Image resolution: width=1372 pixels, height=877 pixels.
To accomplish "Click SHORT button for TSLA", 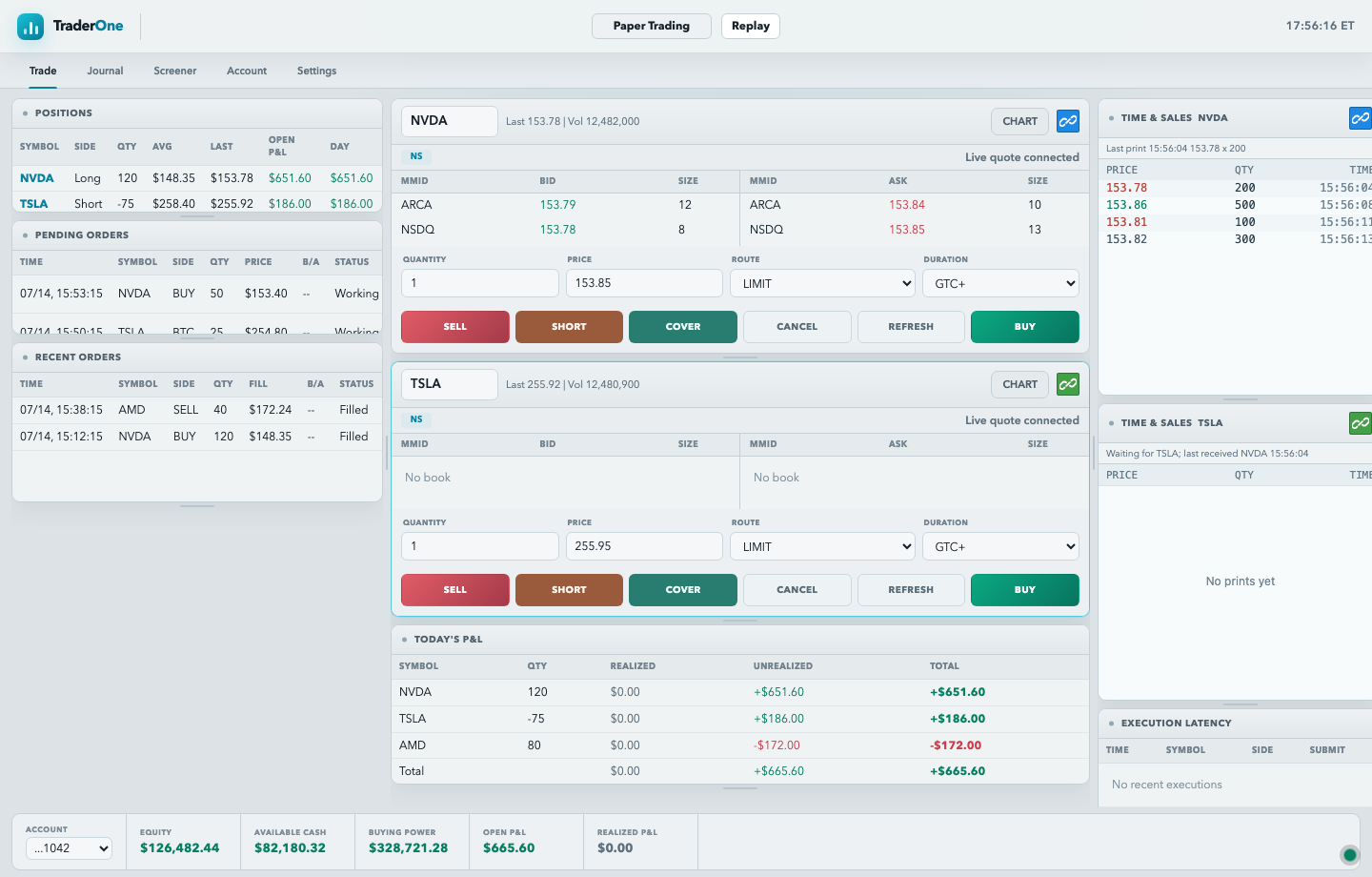I will pyautogui.click(x=569, y=590).
